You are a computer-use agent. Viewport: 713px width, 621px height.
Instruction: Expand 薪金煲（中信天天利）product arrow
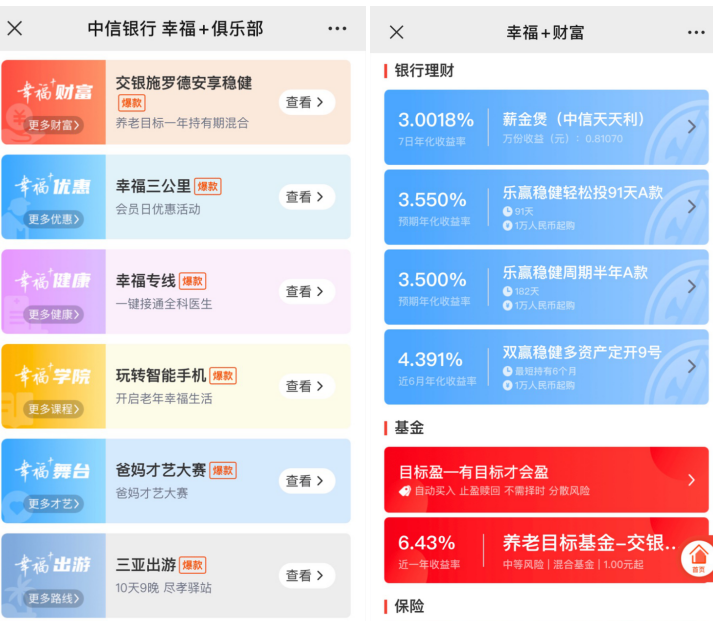pos(691,127)
